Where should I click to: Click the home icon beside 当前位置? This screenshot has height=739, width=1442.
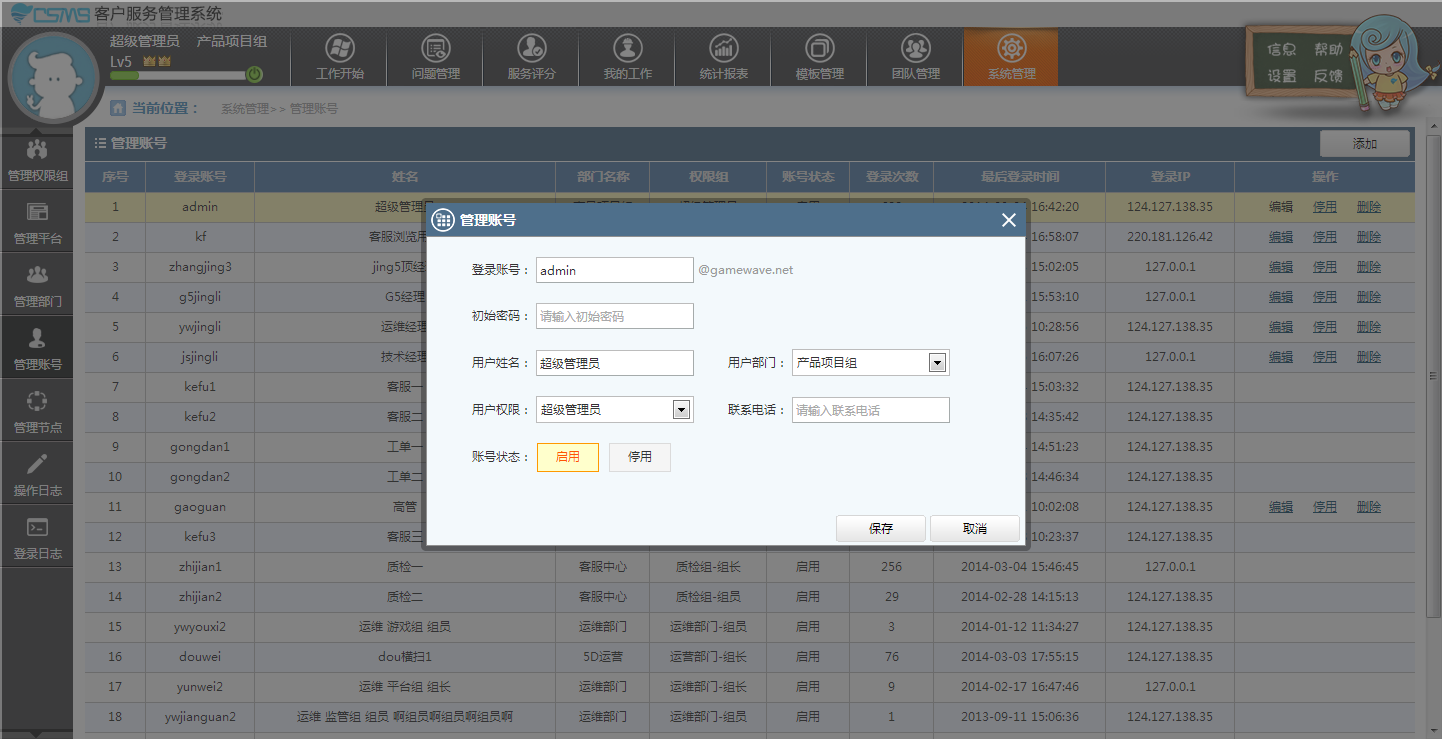118,108
